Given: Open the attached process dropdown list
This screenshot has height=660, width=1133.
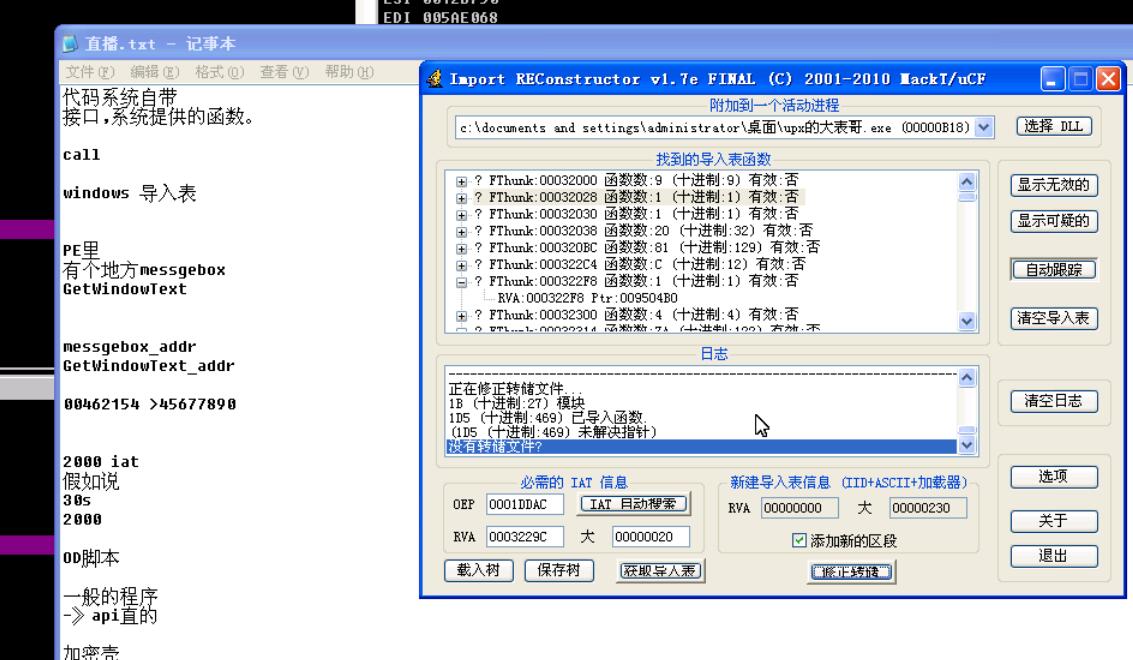Looking at the screenshot, I should point(983,127).
